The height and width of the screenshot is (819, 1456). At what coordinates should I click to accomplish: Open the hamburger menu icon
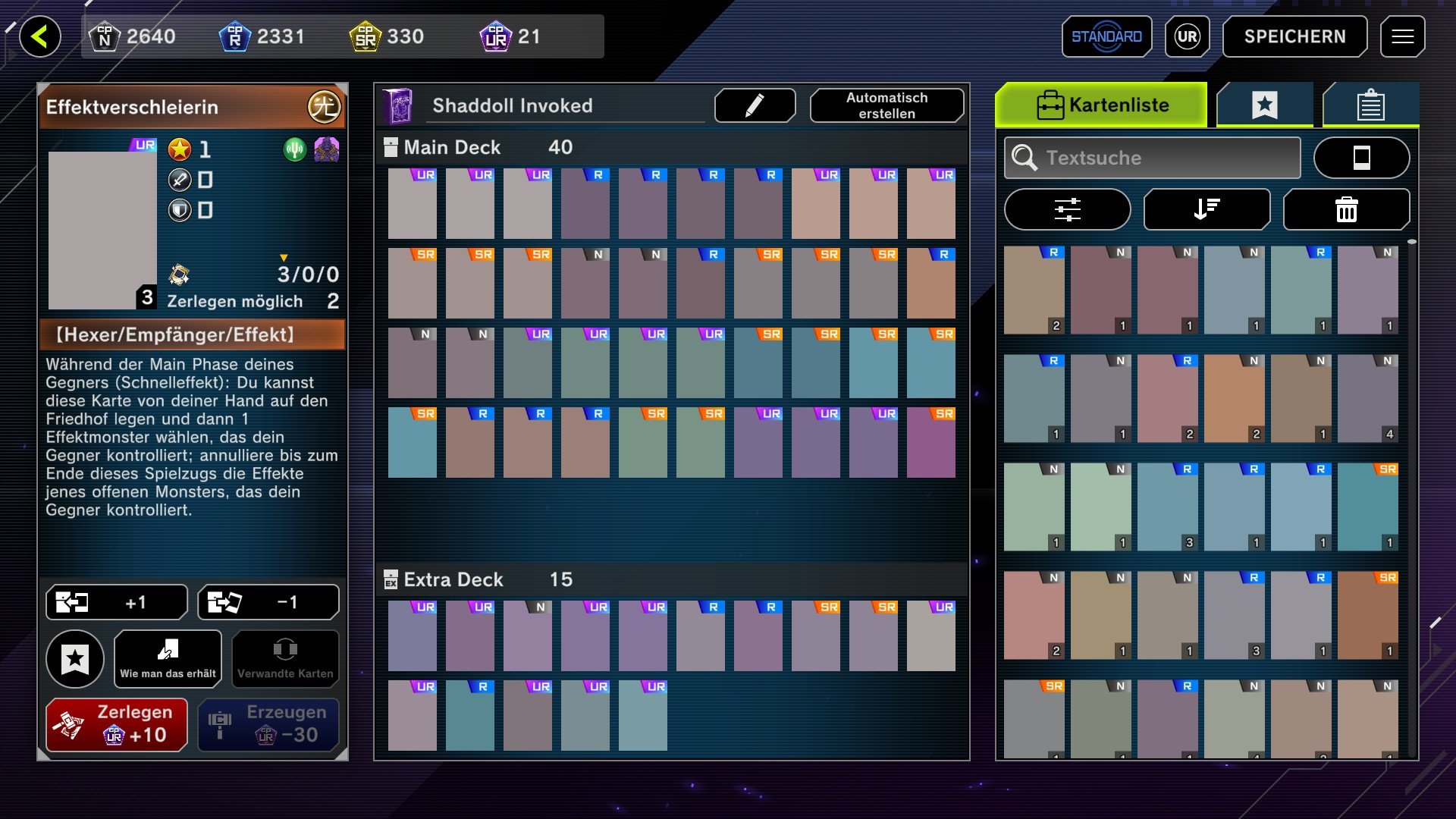1402,36
